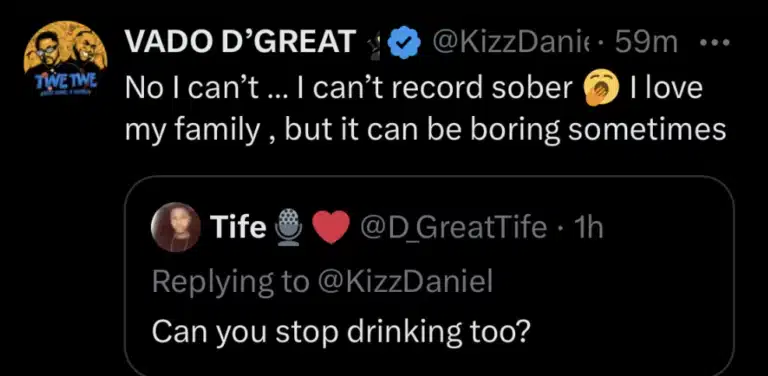Click the 'Replying to' label

pyautogui.click(x=230, y=282)
